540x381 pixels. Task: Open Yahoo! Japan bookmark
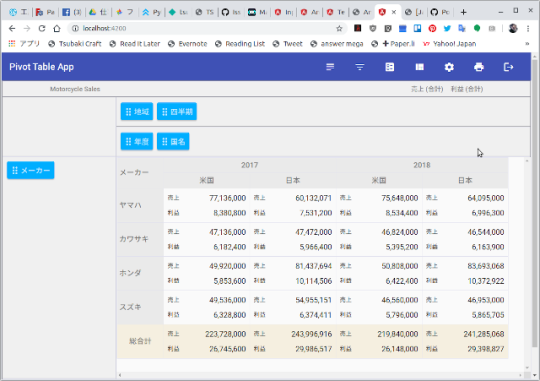(449, 44)
